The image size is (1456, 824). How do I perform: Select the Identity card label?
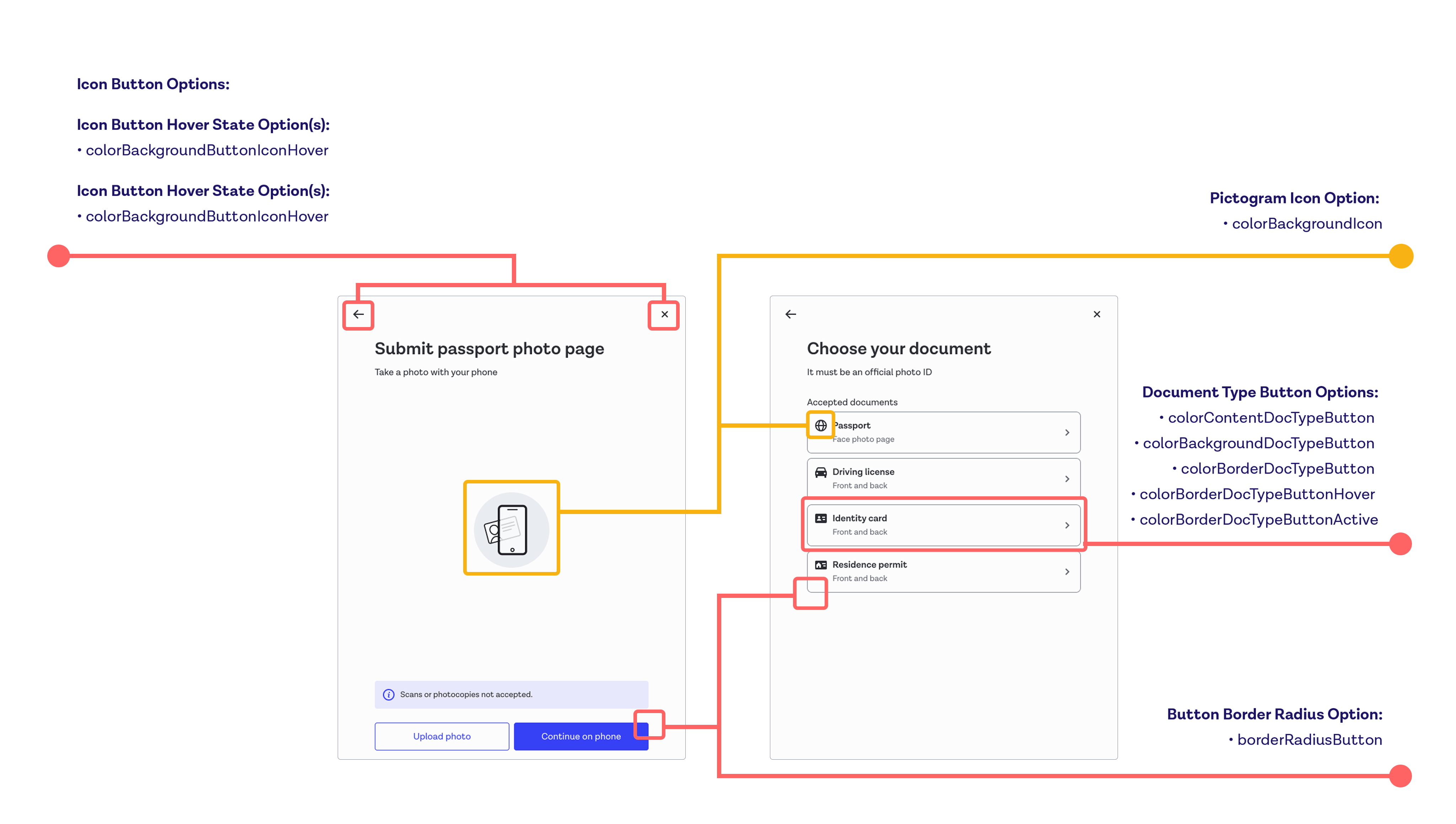click(859, 518)
